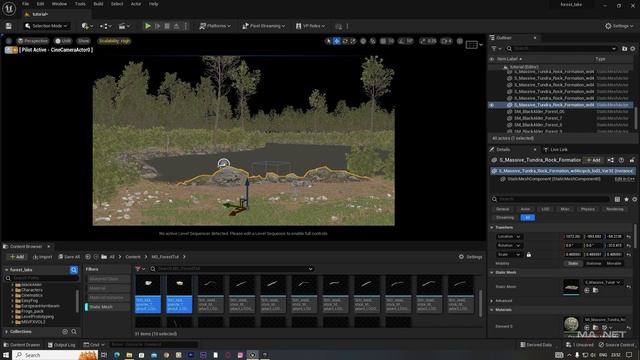The image size is (640, 360).
Task: Click the Perspective viewport button
Action: pyautogui.click(x=33, y=41)
